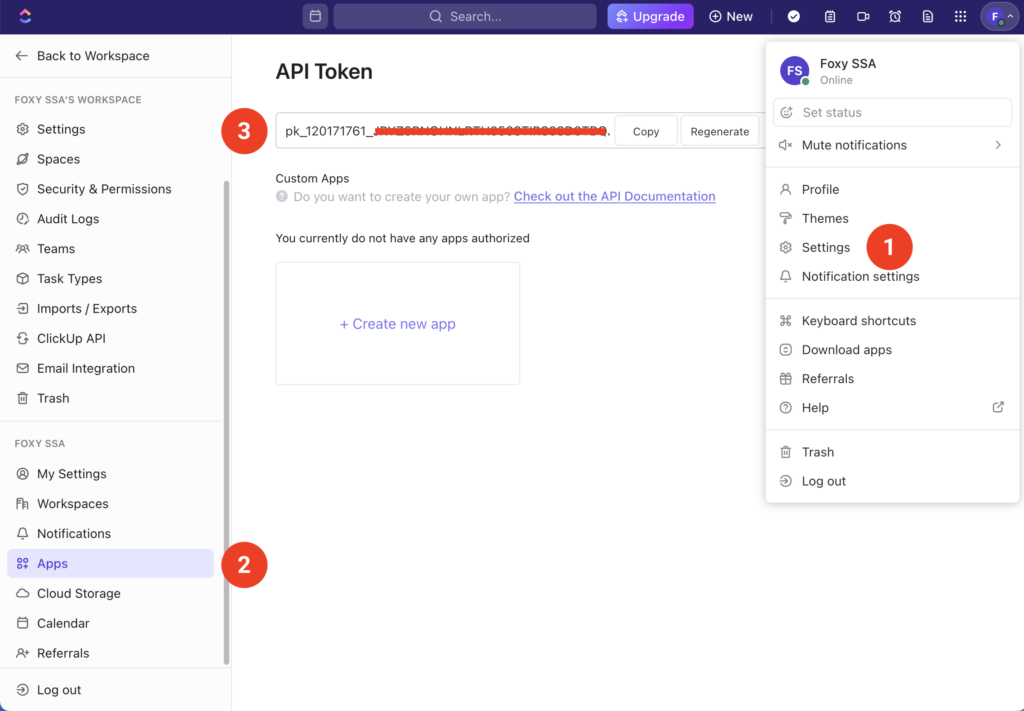This screenshot has width=1024, height=711.
Task: Regenerate the API token
Action: [719, 131]
